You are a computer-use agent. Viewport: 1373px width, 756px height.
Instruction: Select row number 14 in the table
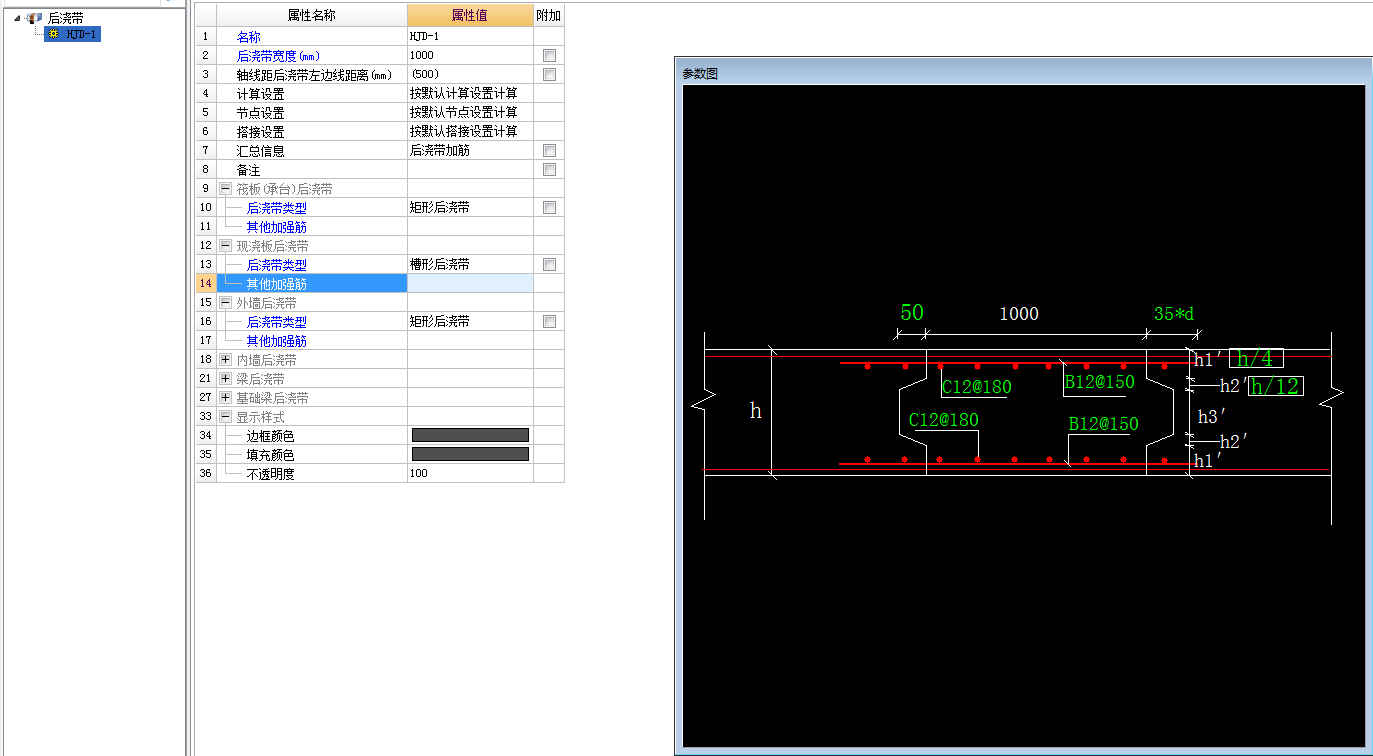[x=206, y=284]
